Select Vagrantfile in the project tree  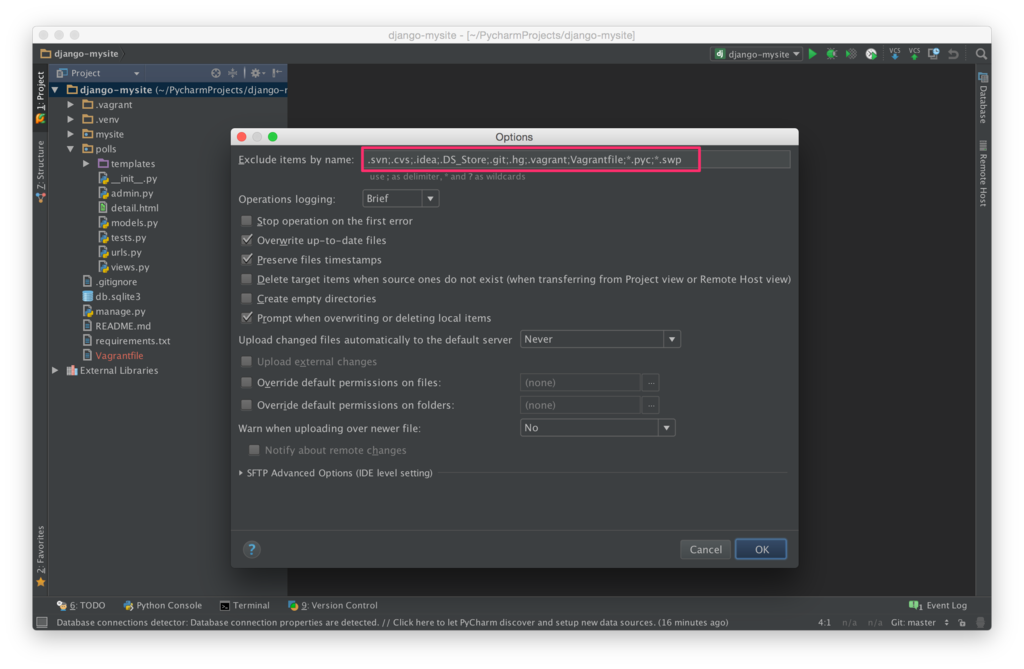tap(112, 355)
